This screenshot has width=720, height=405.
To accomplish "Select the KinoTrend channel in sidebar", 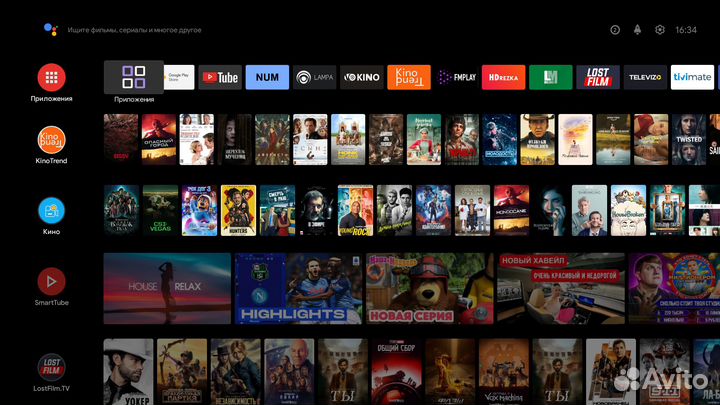I will (51, 139).
